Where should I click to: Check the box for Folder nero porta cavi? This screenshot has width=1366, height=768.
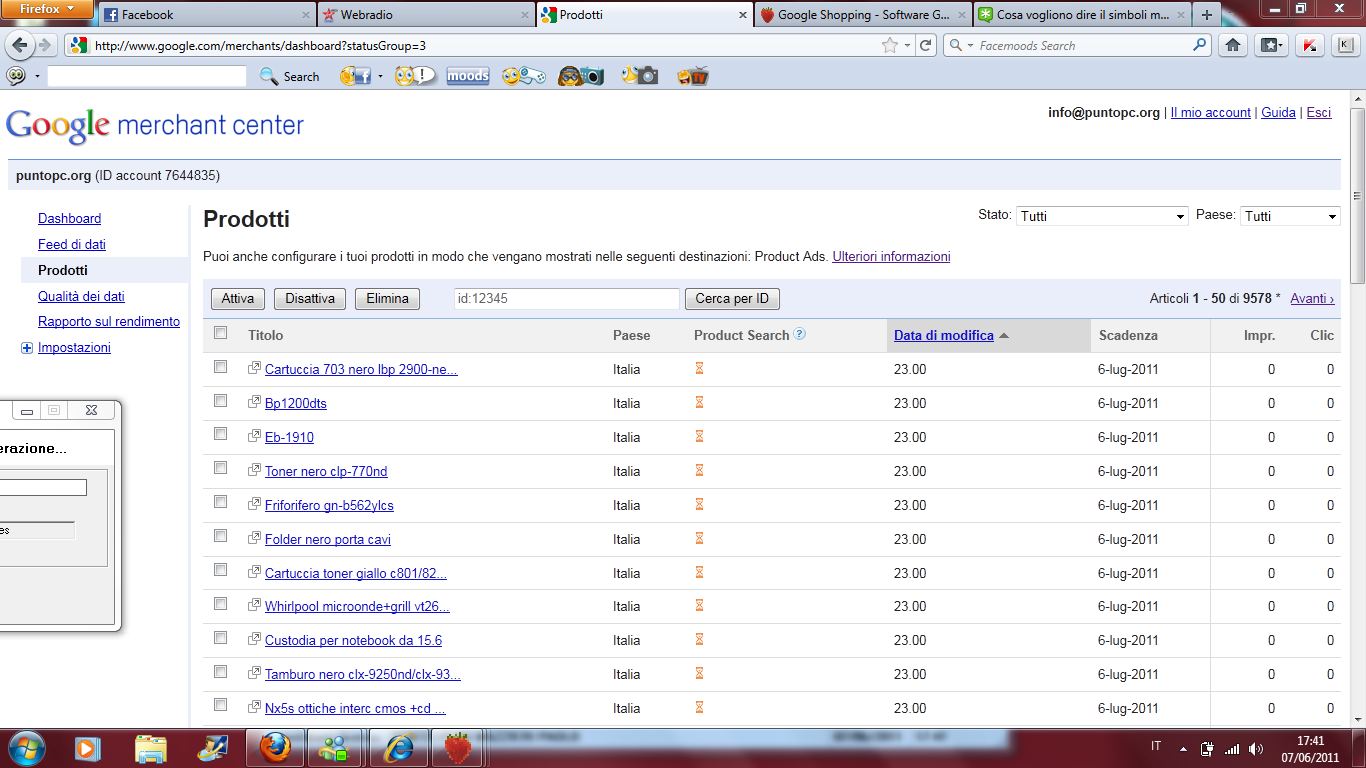[x=220, y=537]
